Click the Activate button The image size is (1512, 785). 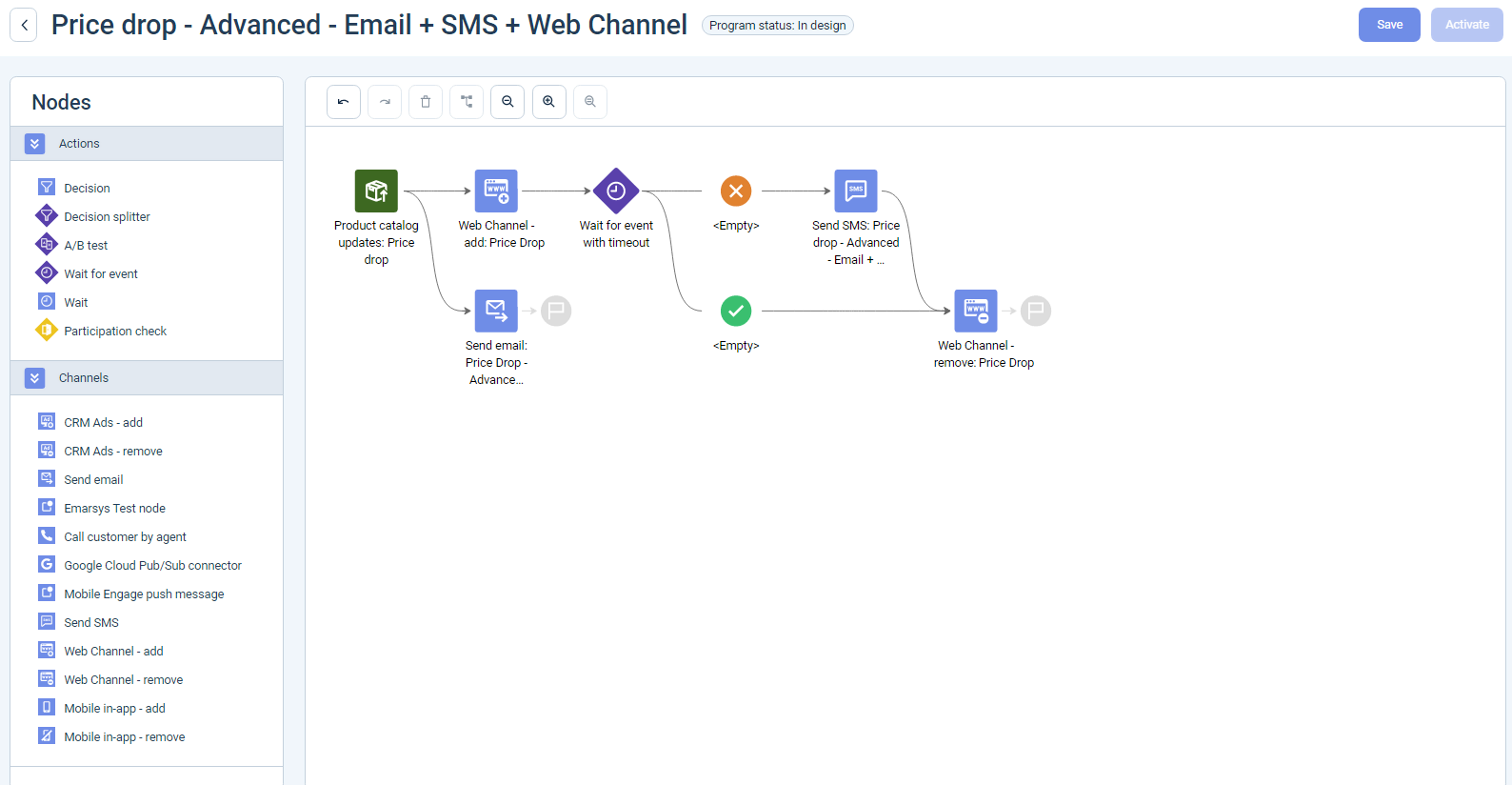tap(1466, 25)
